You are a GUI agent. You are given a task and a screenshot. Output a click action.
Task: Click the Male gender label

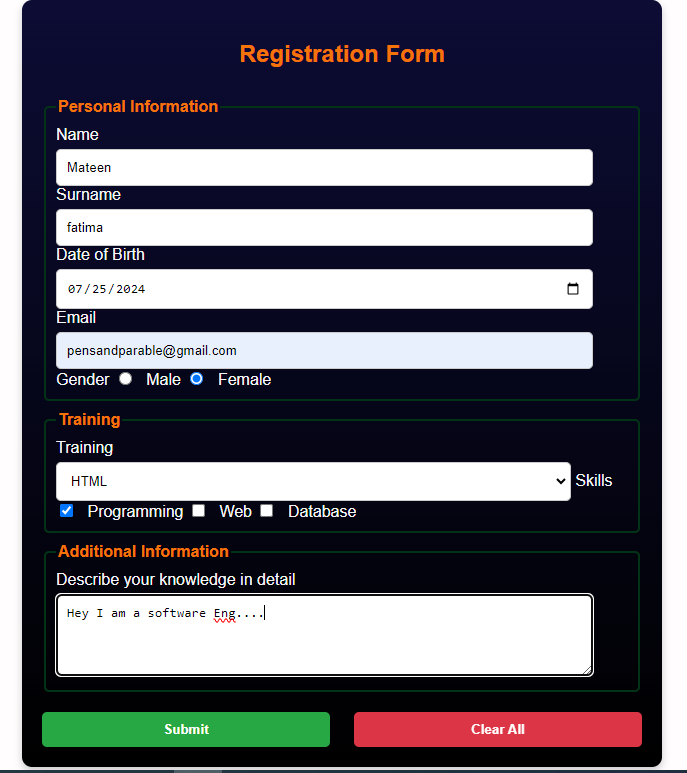pyautogui.click(x=163, y=380)
